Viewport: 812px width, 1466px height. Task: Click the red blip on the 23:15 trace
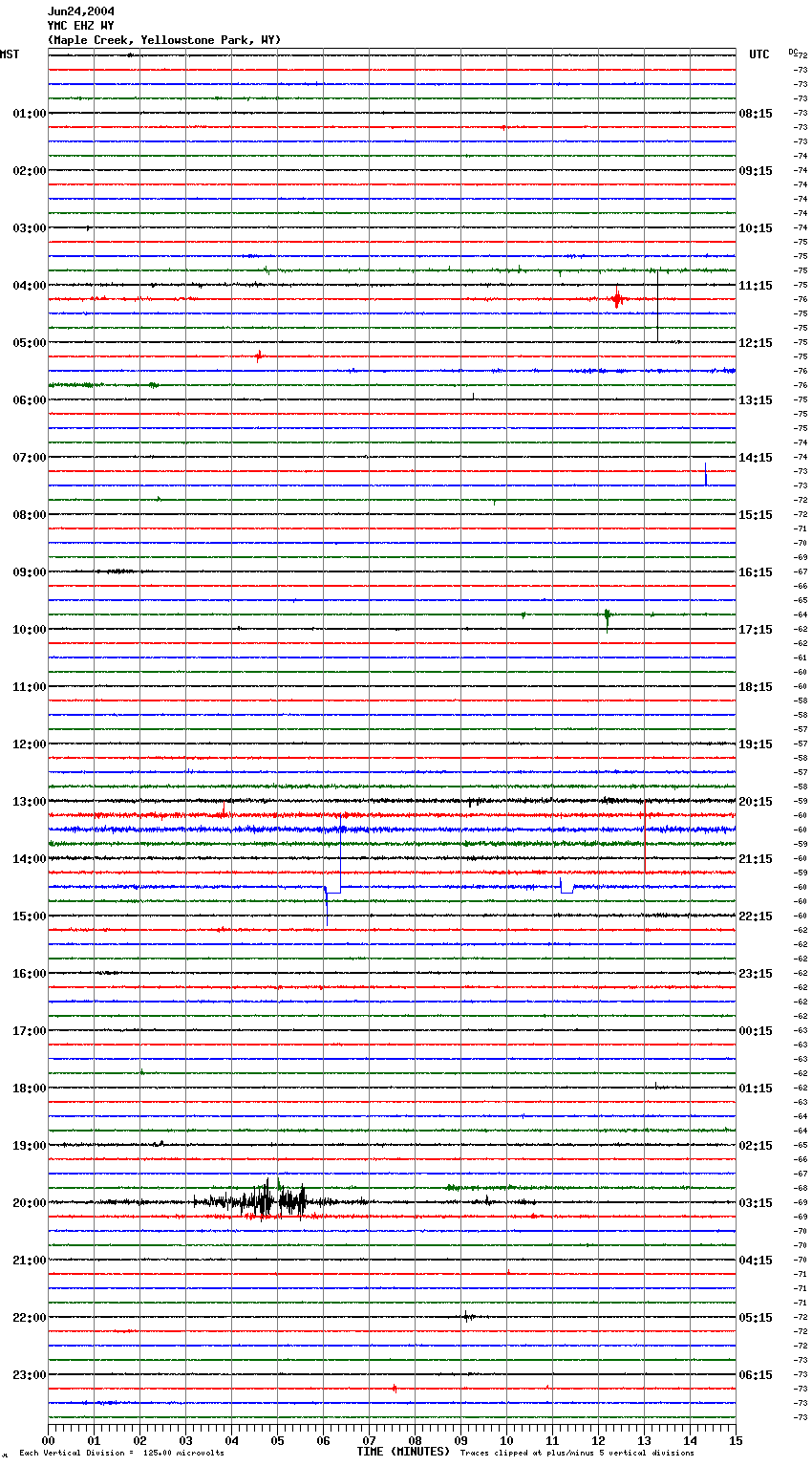click(x=395, y=1388)
